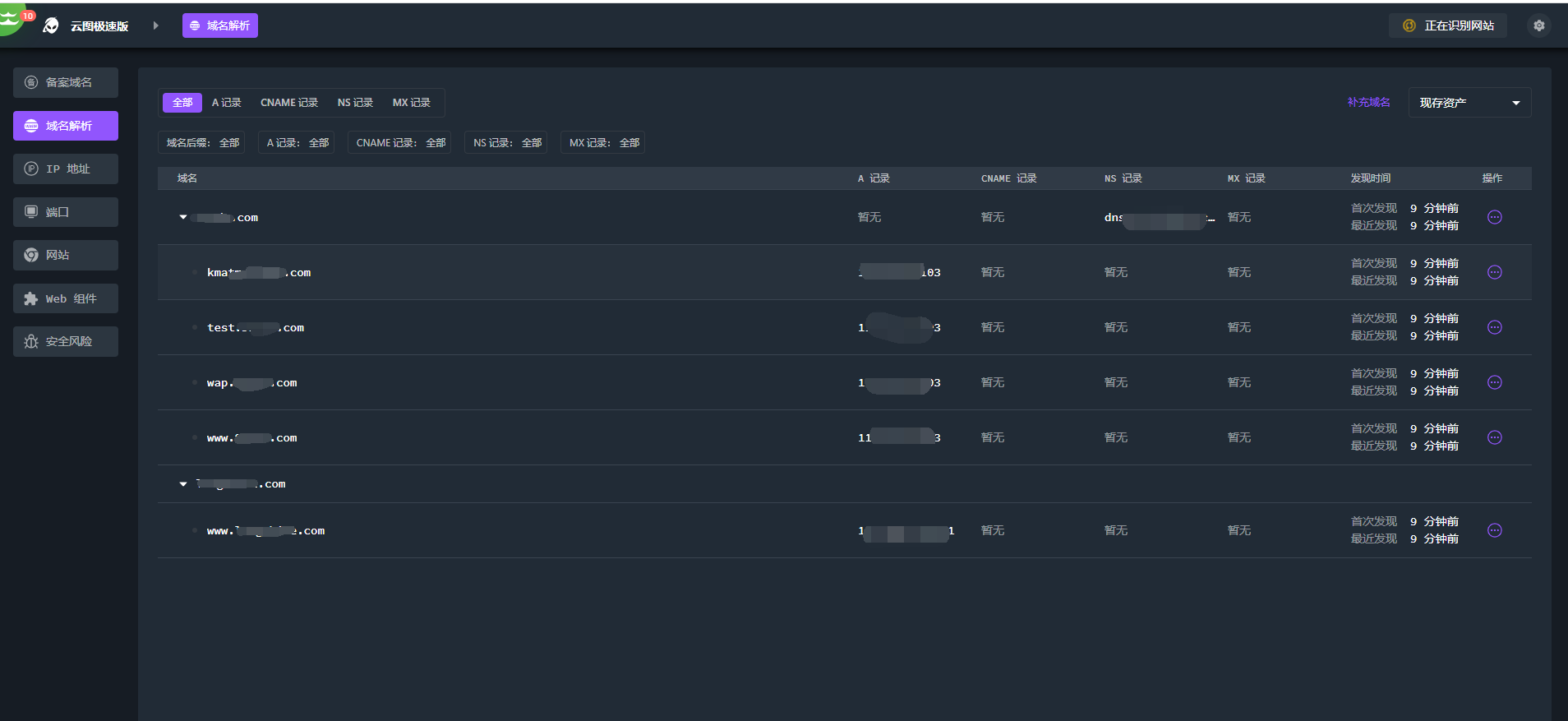1568x721 pixels.
Task: Open the 域名后缀 filter dropdown
Action: click(x=202, y=143)
